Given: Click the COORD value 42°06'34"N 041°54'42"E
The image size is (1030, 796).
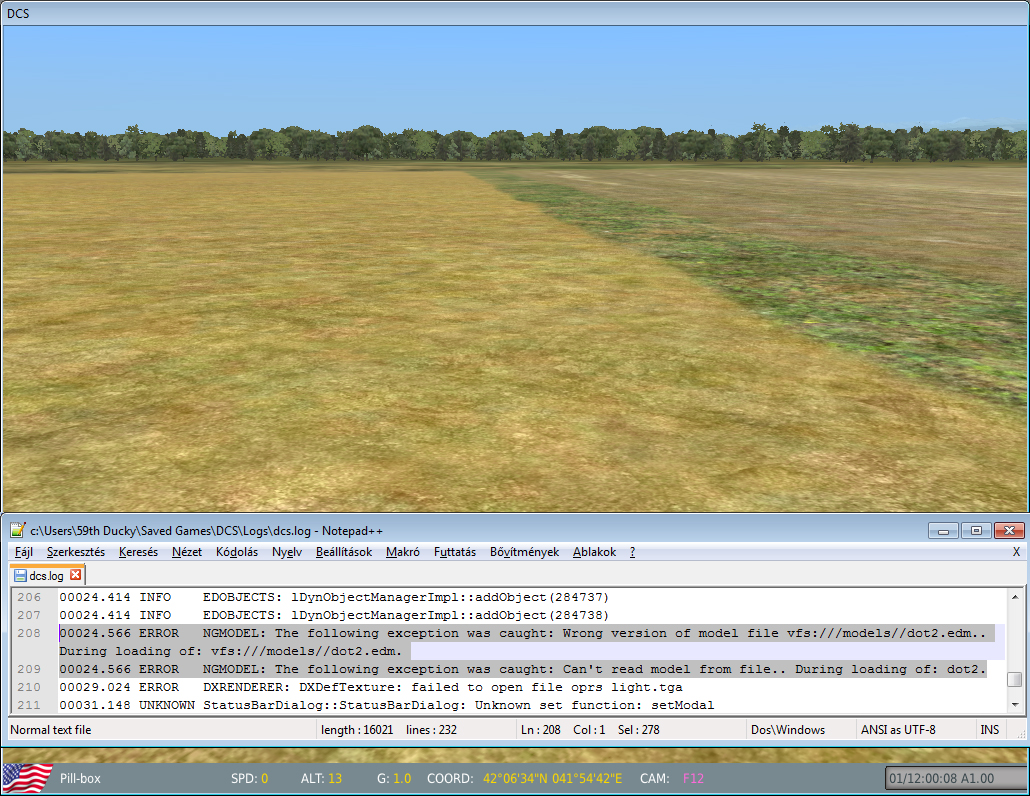Looking at the screenshot, I should (x=552, y=778).
